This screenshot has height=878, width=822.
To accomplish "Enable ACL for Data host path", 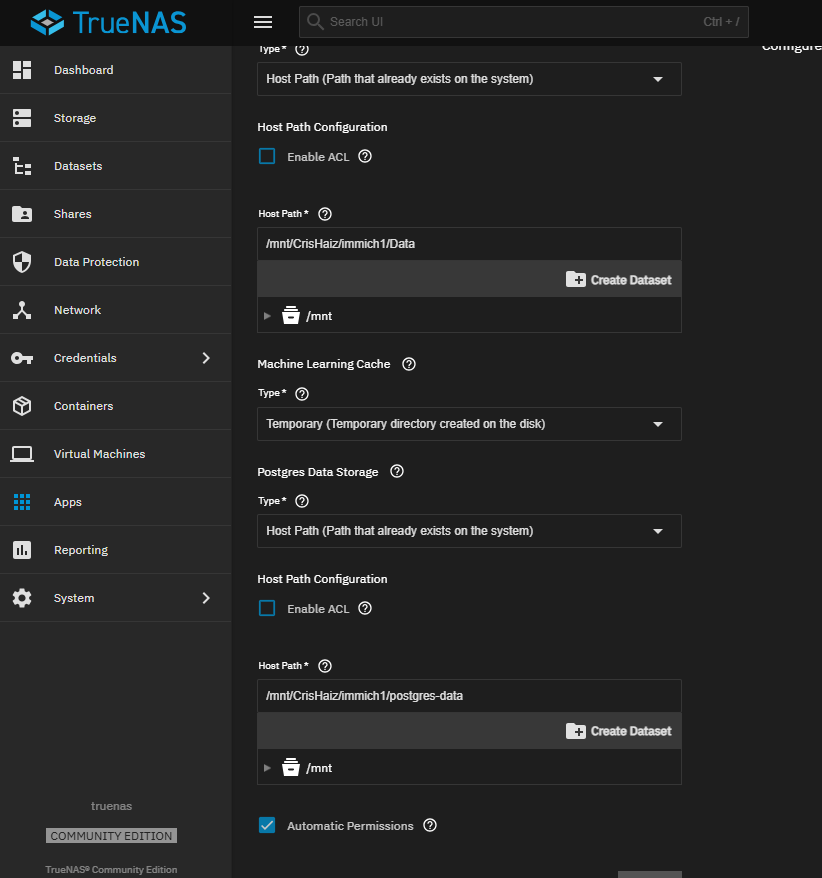I will pos(267,156).
